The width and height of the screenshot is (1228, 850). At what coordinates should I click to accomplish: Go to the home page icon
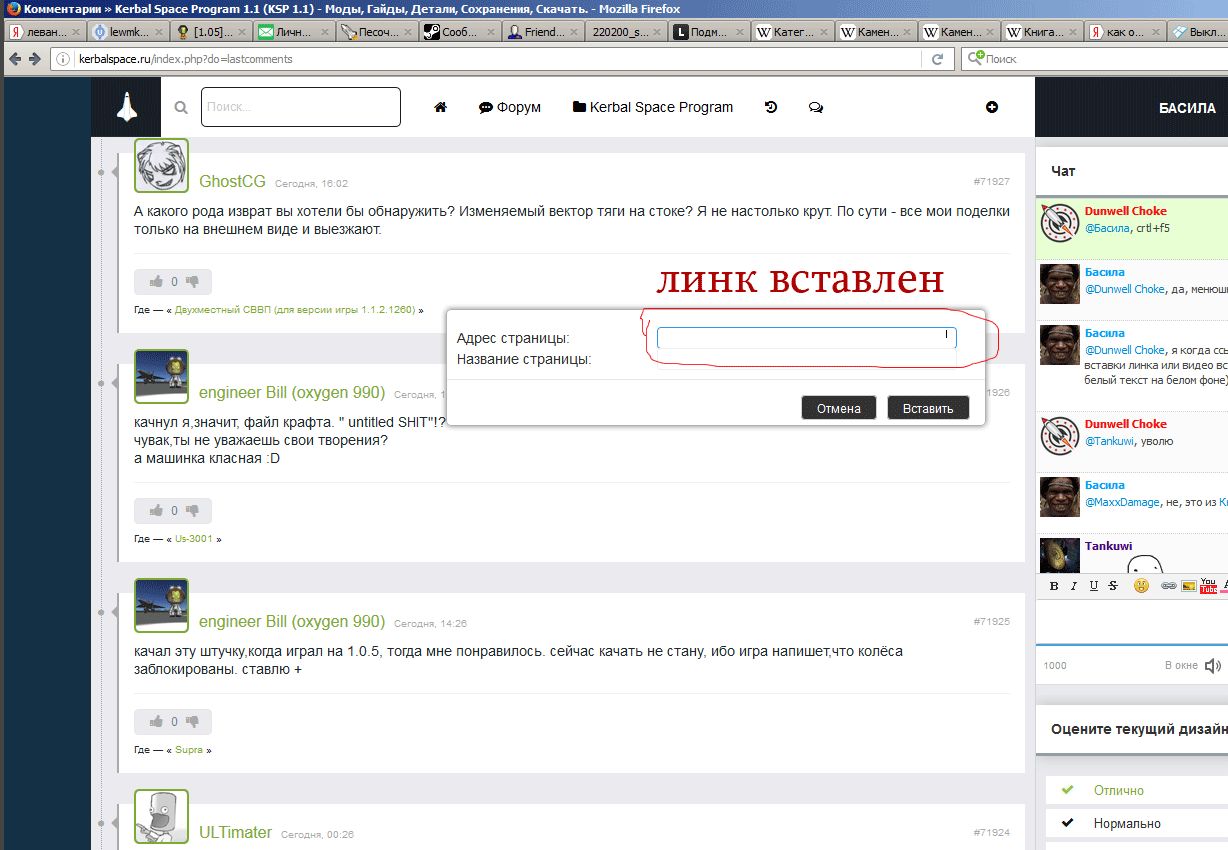440,107
